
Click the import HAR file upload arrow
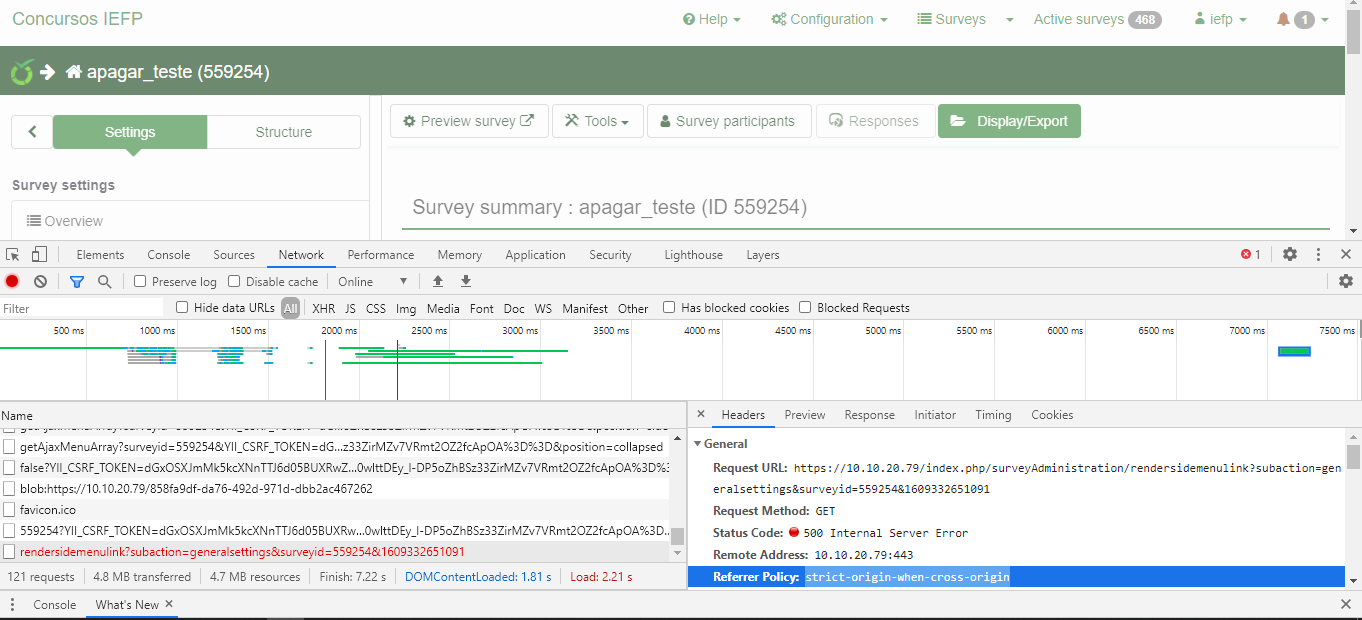coord(438,282)
